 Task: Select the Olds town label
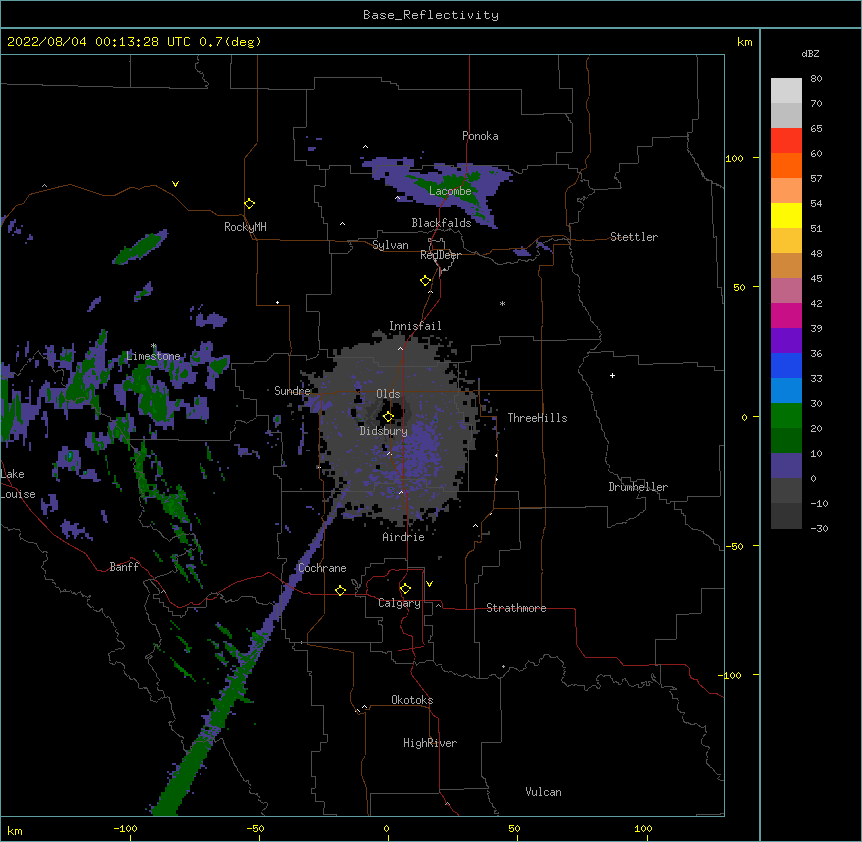(388, 394)
